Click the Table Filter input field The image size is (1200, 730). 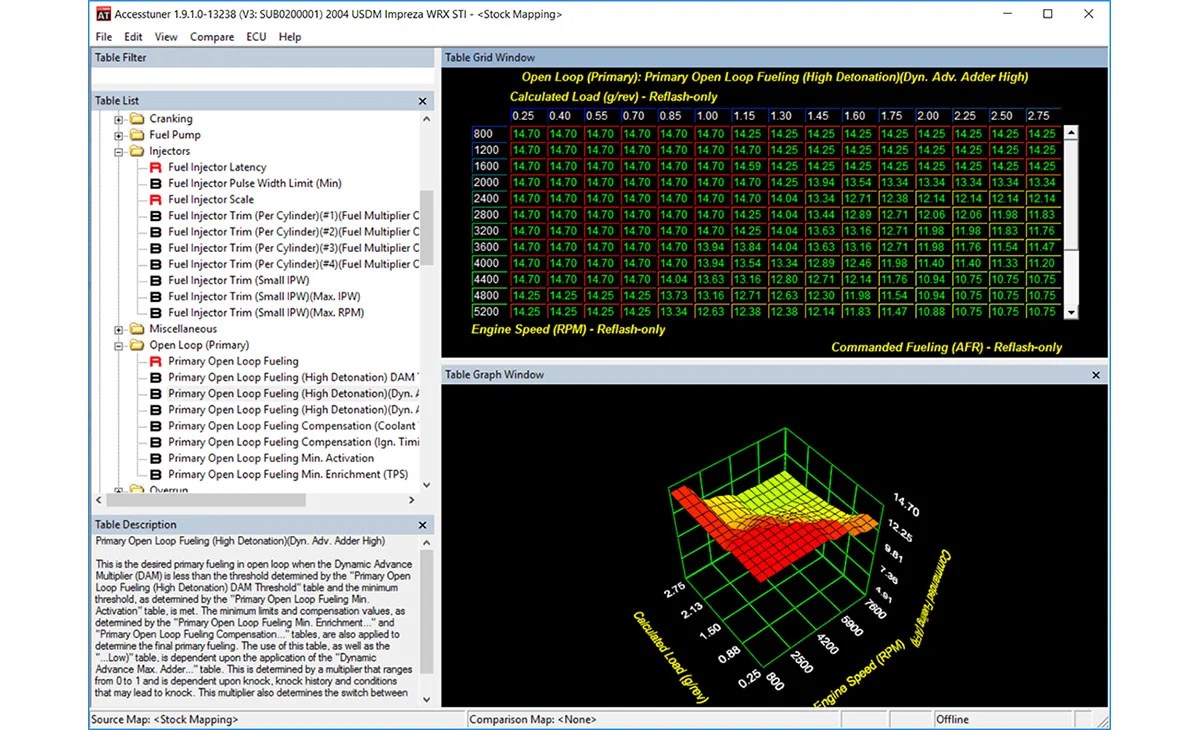[x=263, y=76]
